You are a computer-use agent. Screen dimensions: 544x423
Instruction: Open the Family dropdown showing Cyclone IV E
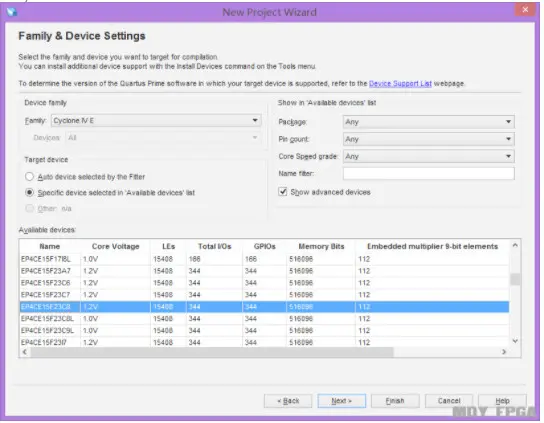coord(156,121)
